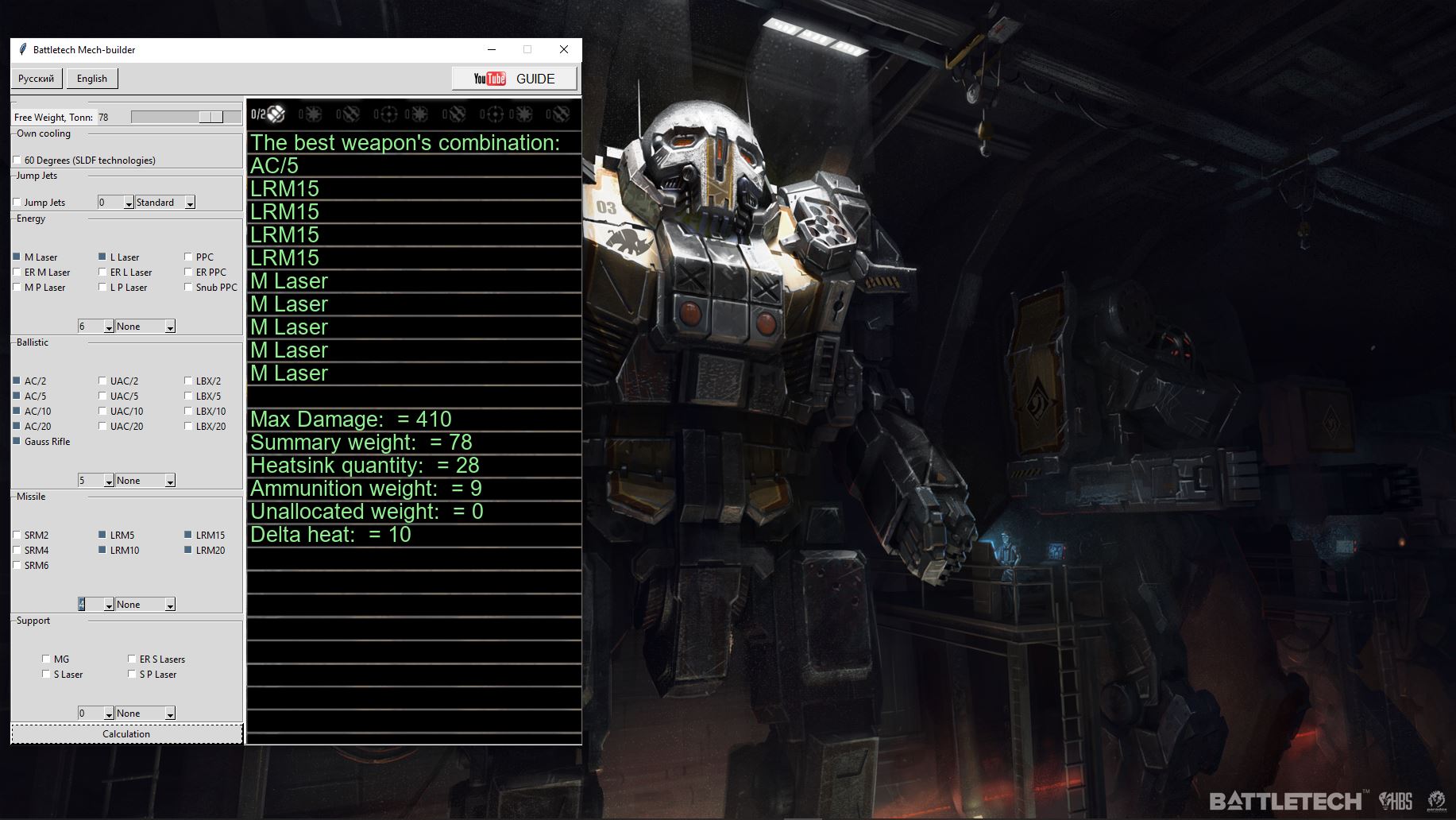Screen dimensions: 1456x820
Task: Open the YouTube GUIDE button
Action: click(515, 79)
